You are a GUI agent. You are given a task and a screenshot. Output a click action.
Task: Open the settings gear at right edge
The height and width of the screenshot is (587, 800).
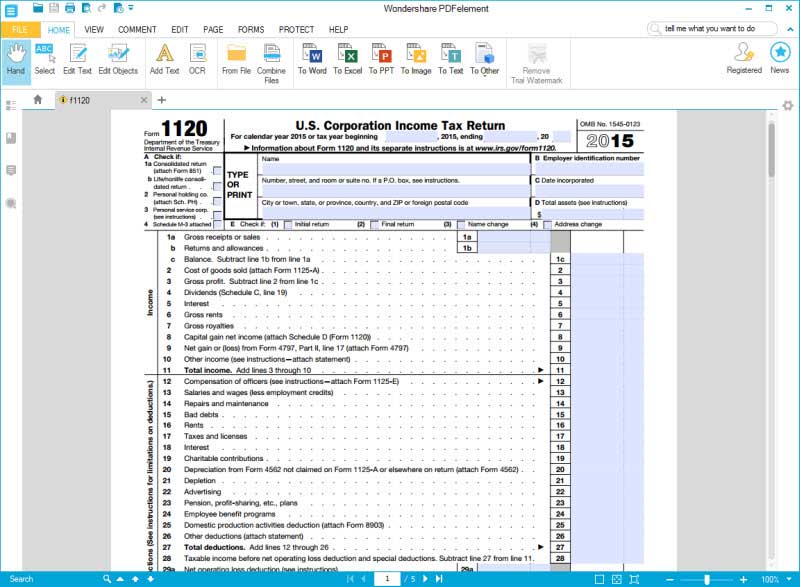pyautogui.click(x=788, y=106)
